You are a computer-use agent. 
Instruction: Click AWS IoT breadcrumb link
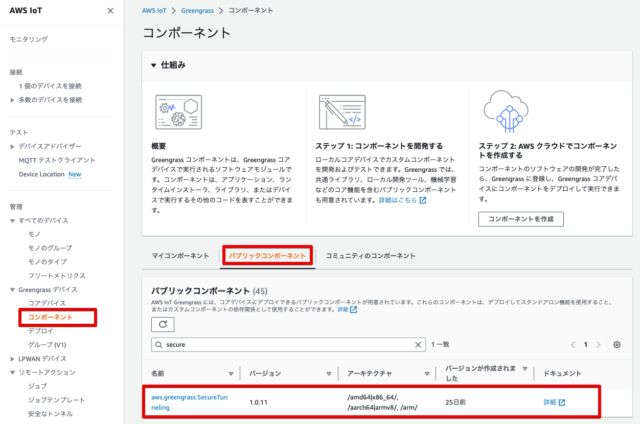[154, 11]
